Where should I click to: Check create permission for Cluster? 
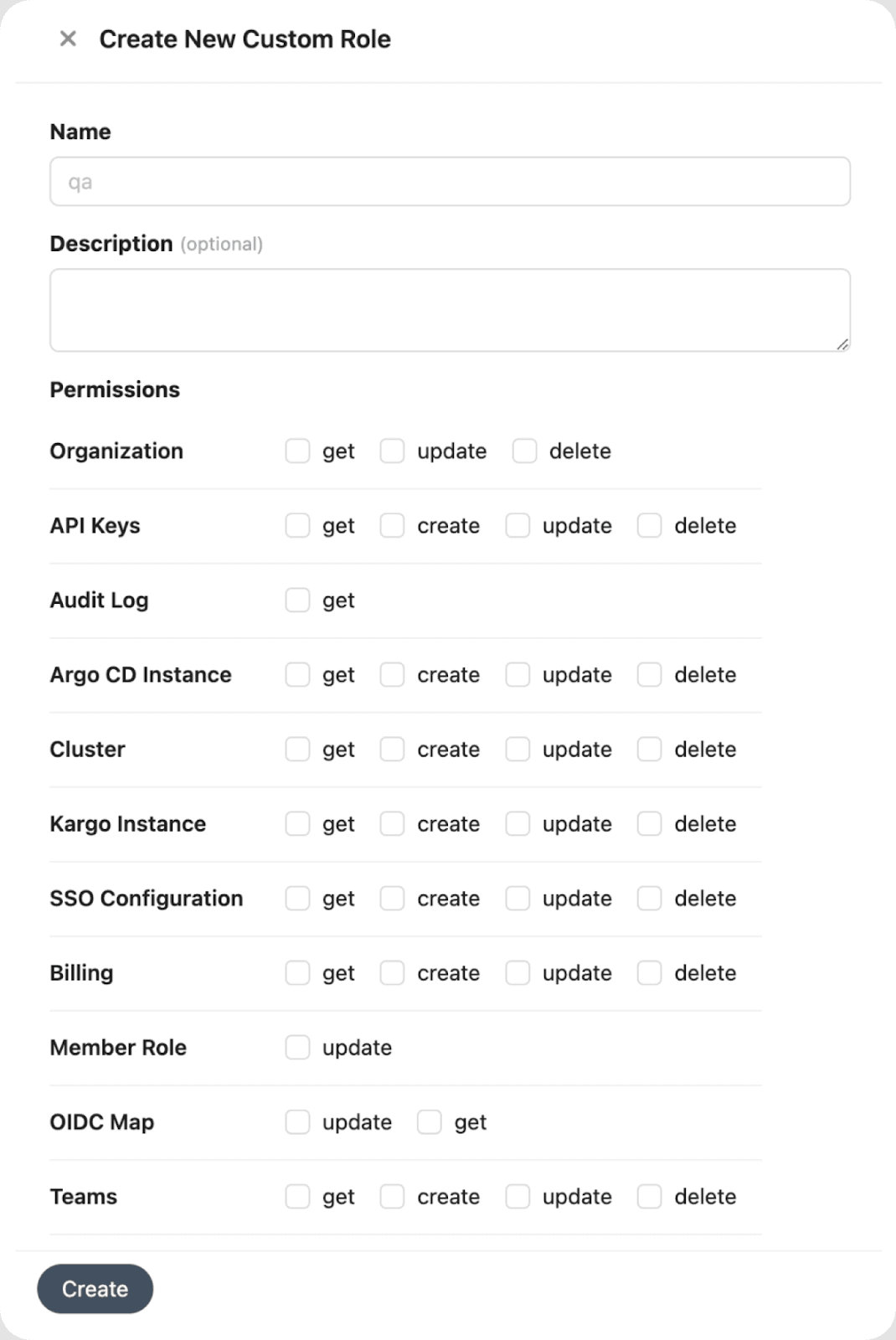[392, 749]
